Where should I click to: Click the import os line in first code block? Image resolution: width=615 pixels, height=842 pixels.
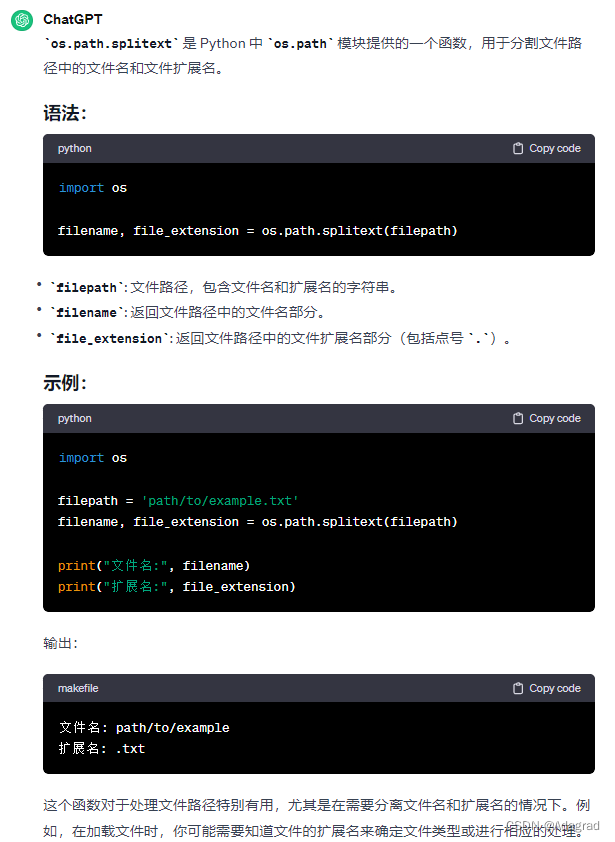point(96,187)
